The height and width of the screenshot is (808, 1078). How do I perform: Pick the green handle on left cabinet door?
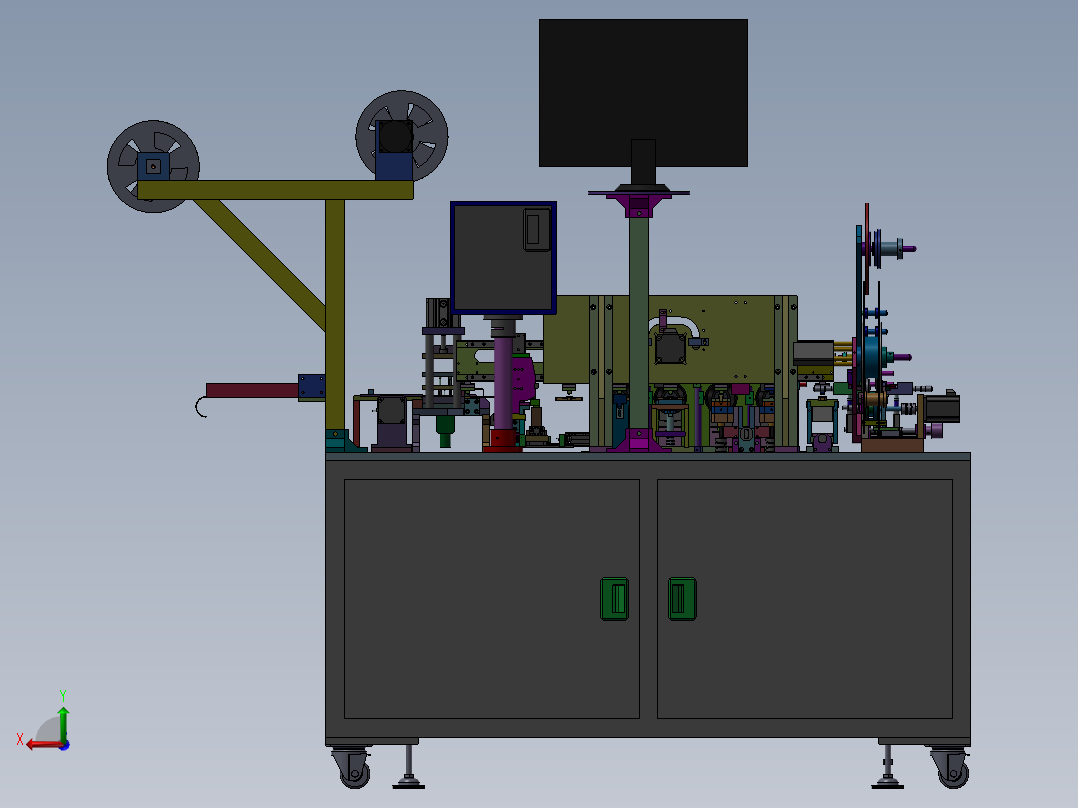[x=614, y=598]
